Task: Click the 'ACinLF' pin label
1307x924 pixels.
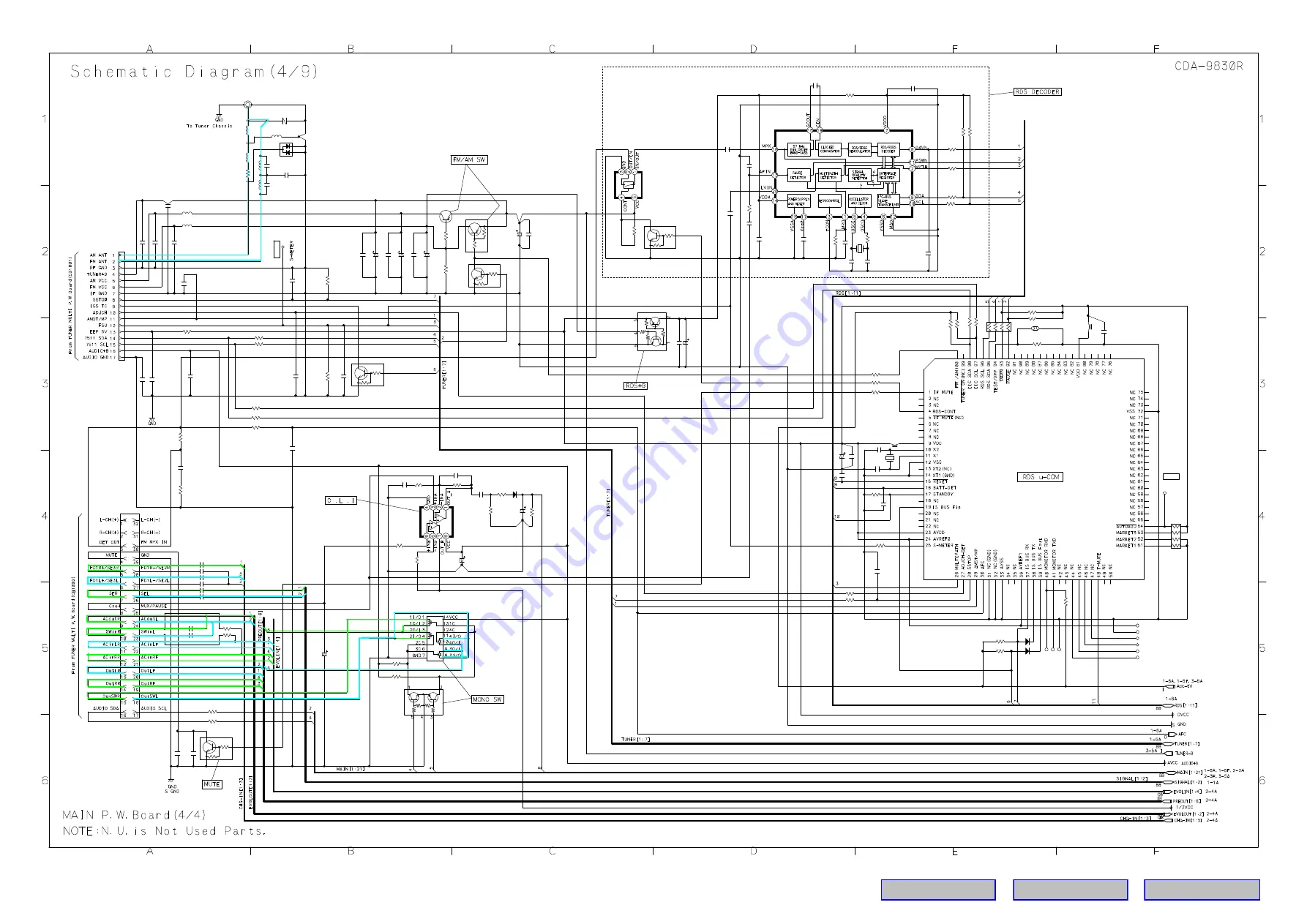Action: point(149,645)
